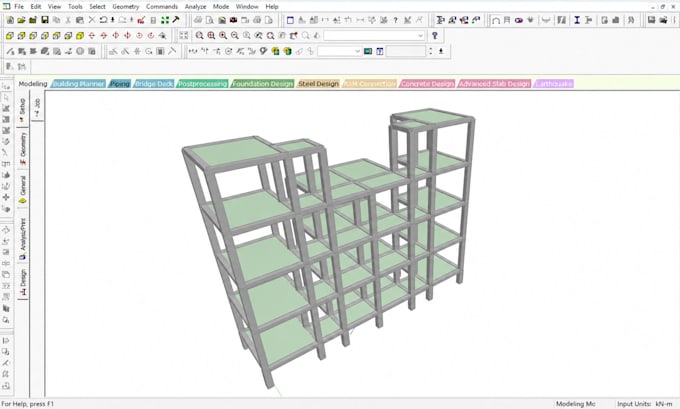The image size is (680, 409).
Task: Open the Help menu
Action: click(271, 7)
